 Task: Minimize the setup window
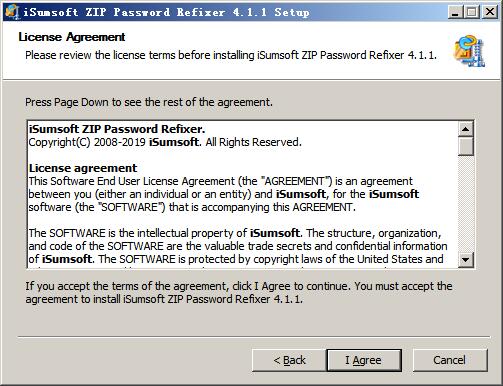(x=455, y=12)
